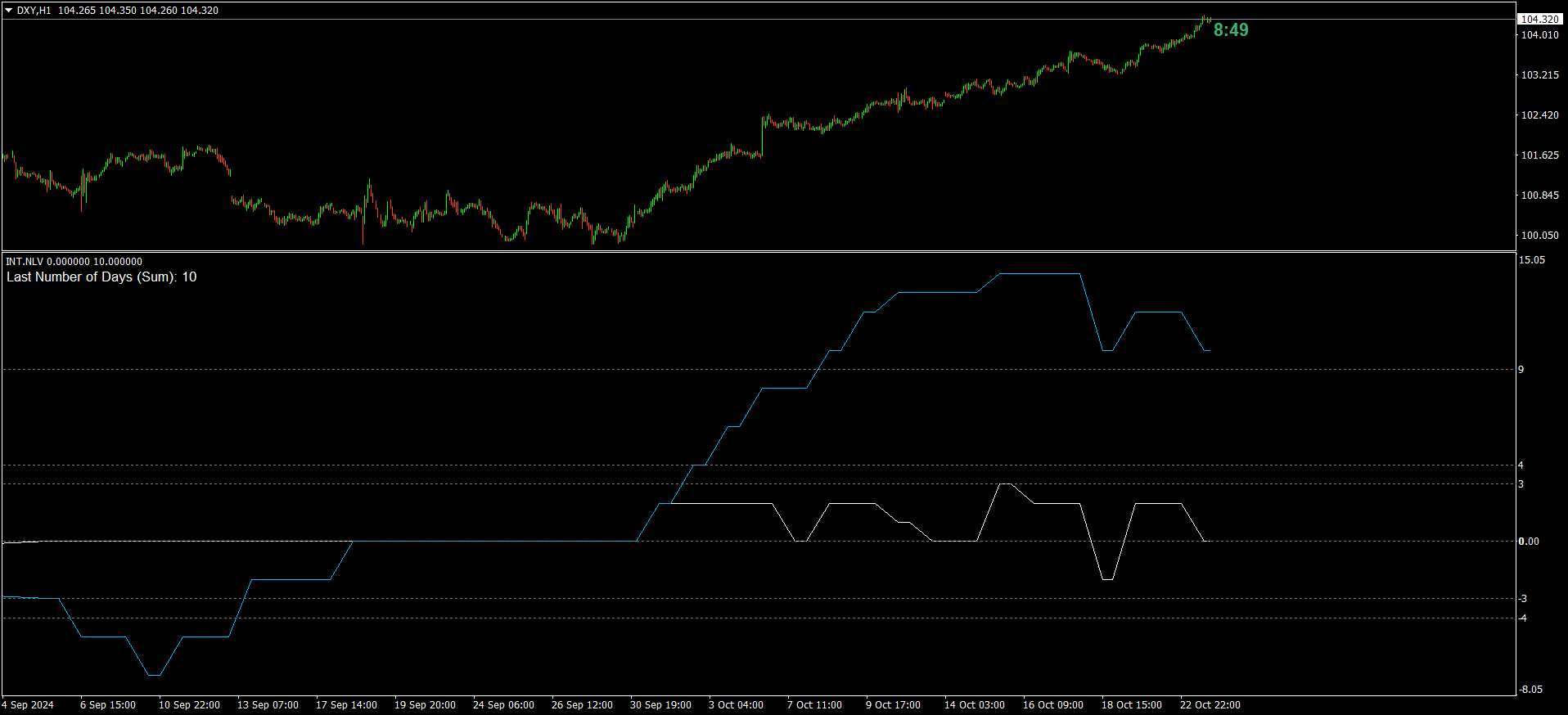Select the 8:49 candle countdown timer
Viewport: 1568px width, 715px height.
click(x=1231, y=30)
